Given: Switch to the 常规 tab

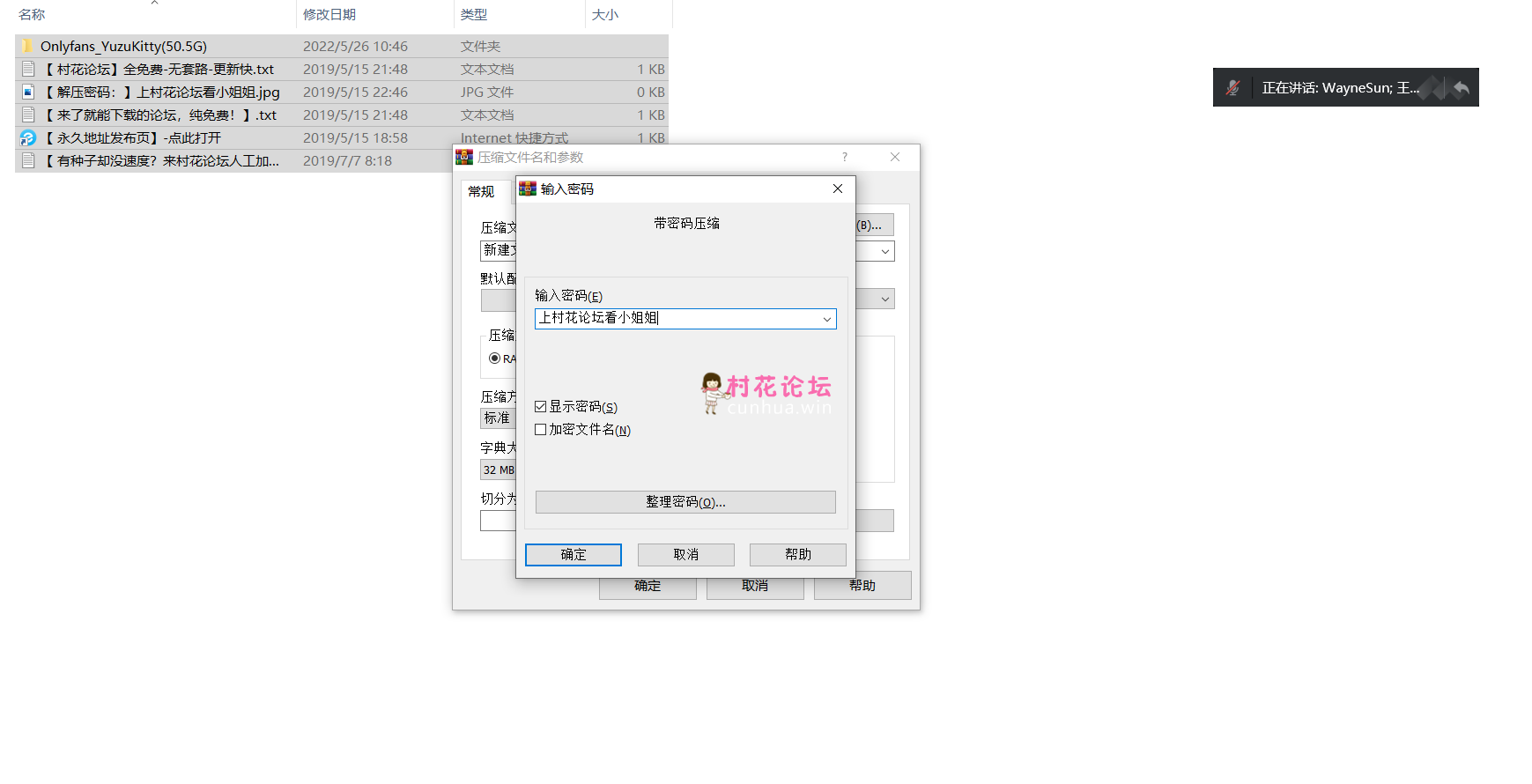Looking at the screenshot, I should 481,191.
